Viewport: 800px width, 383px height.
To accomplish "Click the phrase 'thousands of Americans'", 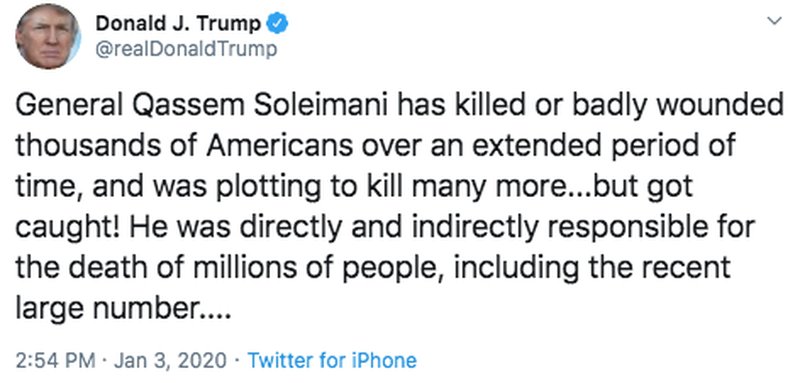I will pos(184,146).
